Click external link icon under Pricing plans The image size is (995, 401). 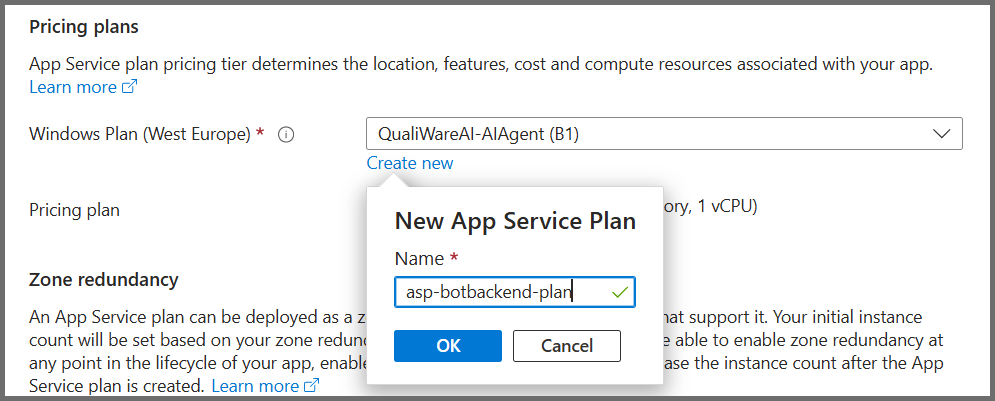[x=129, y=88]
